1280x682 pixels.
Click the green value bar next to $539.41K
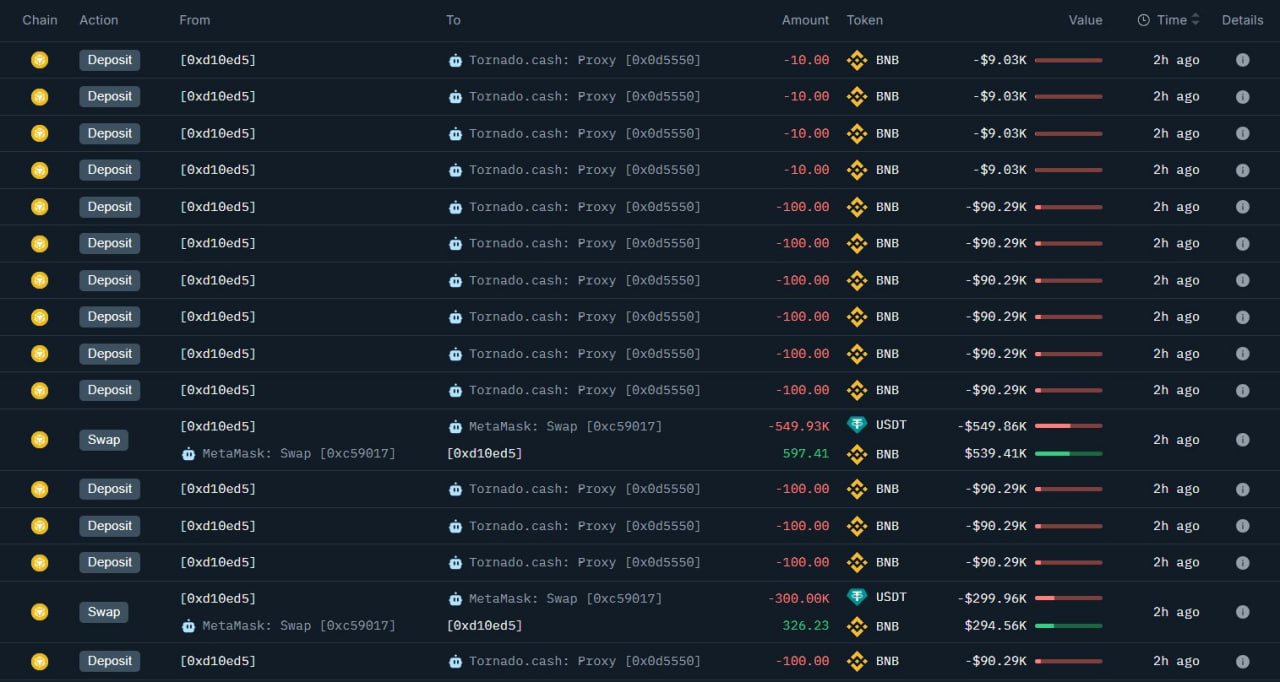[x=1068, y=454]
